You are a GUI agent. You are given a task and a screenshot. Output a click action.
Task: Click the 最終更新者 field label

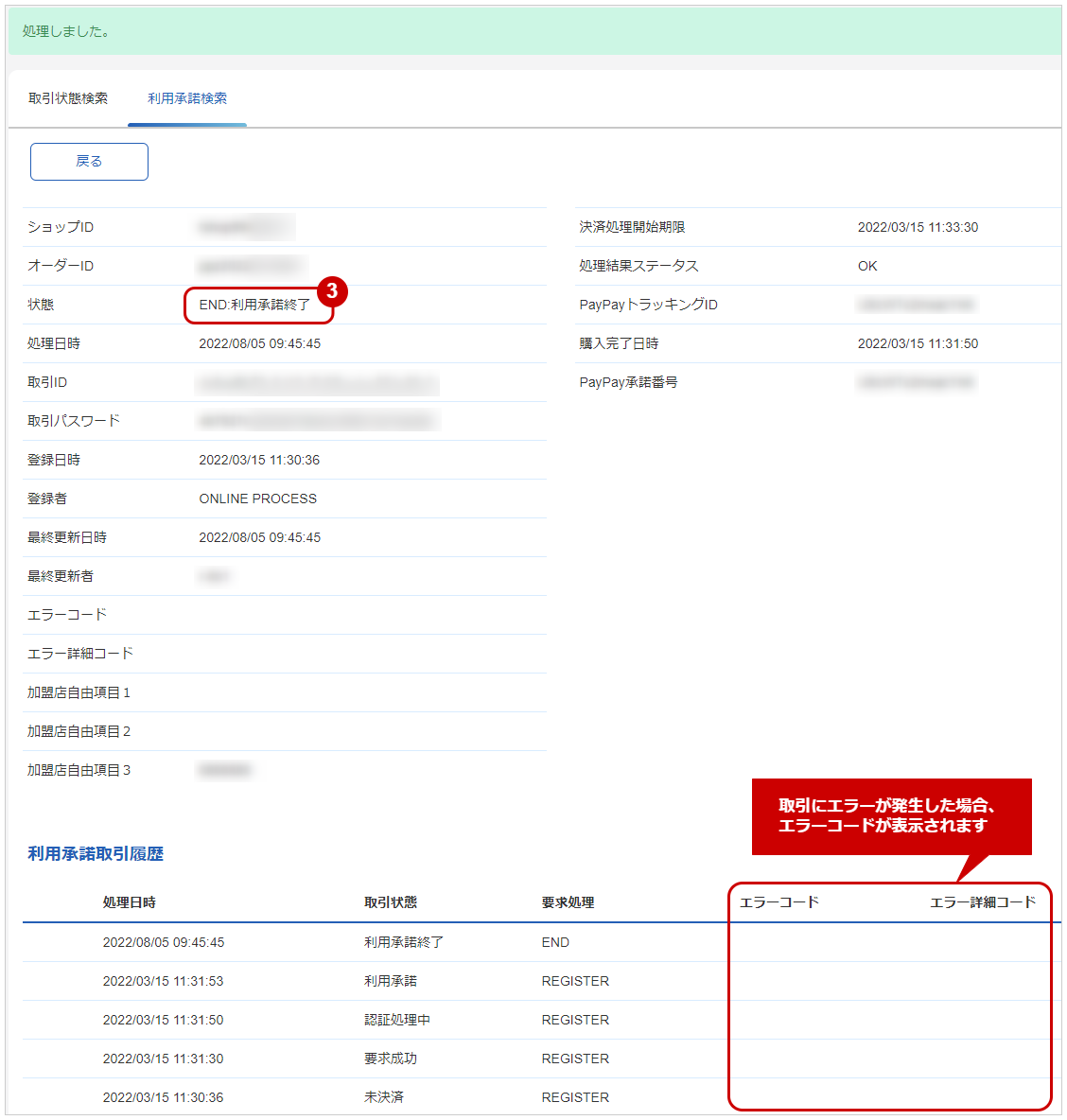(x=60, y=576)
